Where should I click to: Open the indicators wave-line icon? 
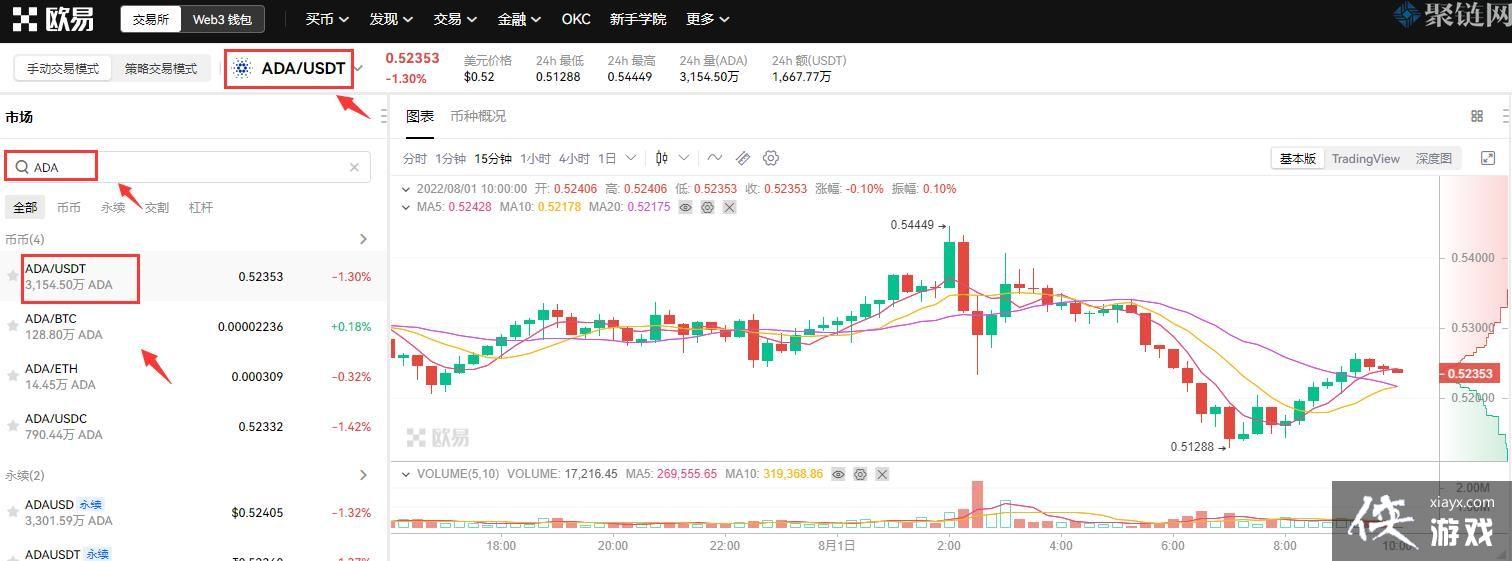[714, 158]
